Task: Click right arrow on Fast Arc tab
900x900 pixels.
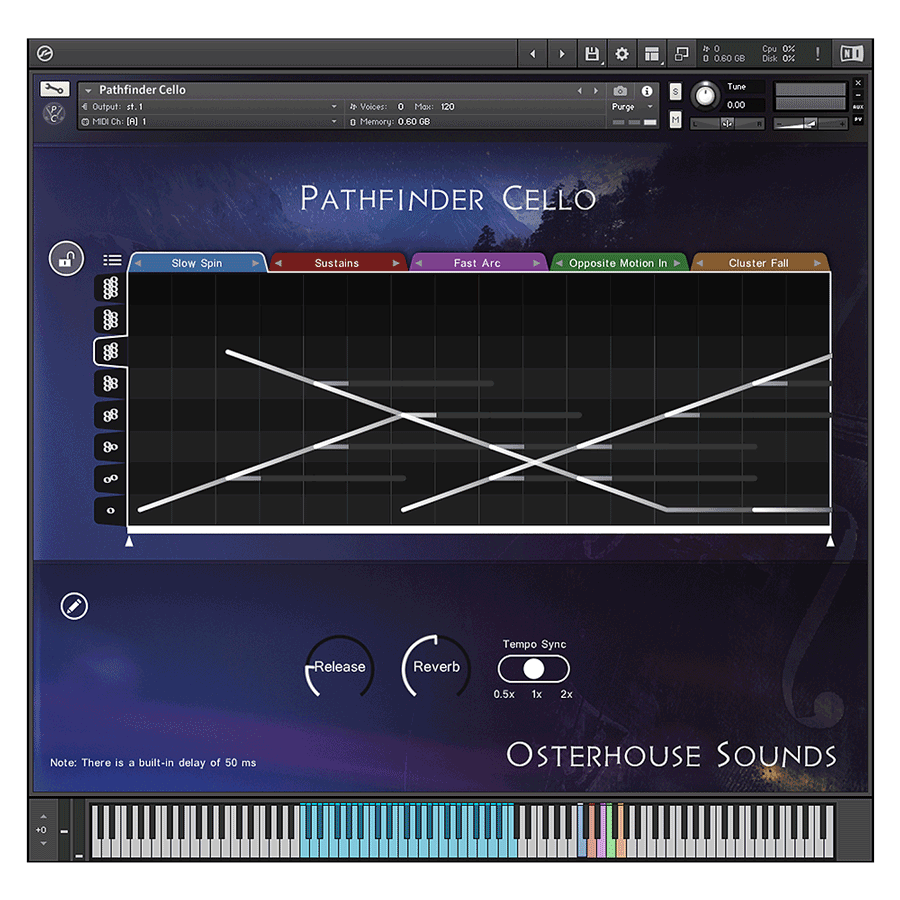Action: point(537,263)
